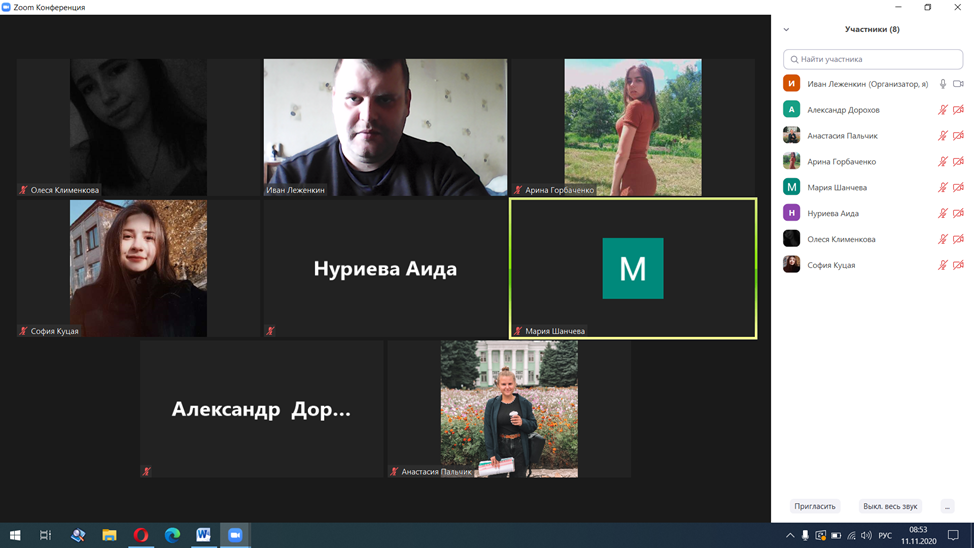Open volume control in system tray
Viewport: 974px width, 548px height.
point(867,536)
